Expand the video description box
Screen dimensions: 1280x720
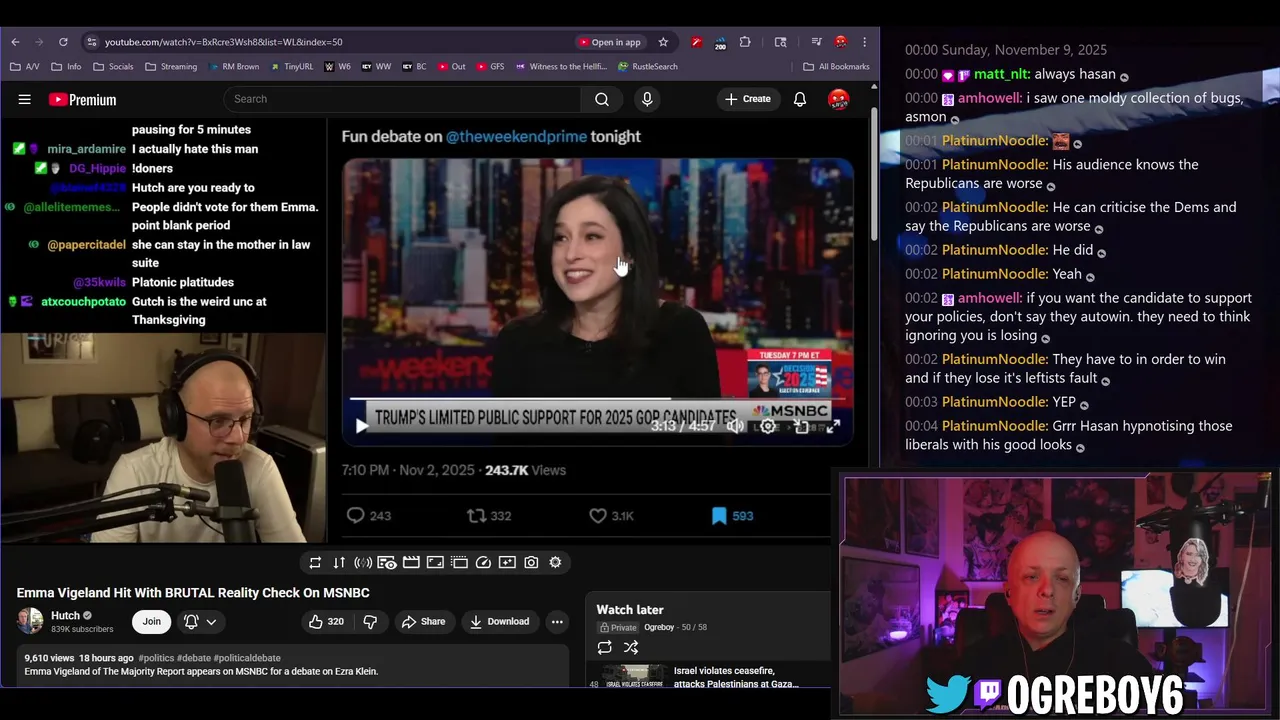coord(292,665)
